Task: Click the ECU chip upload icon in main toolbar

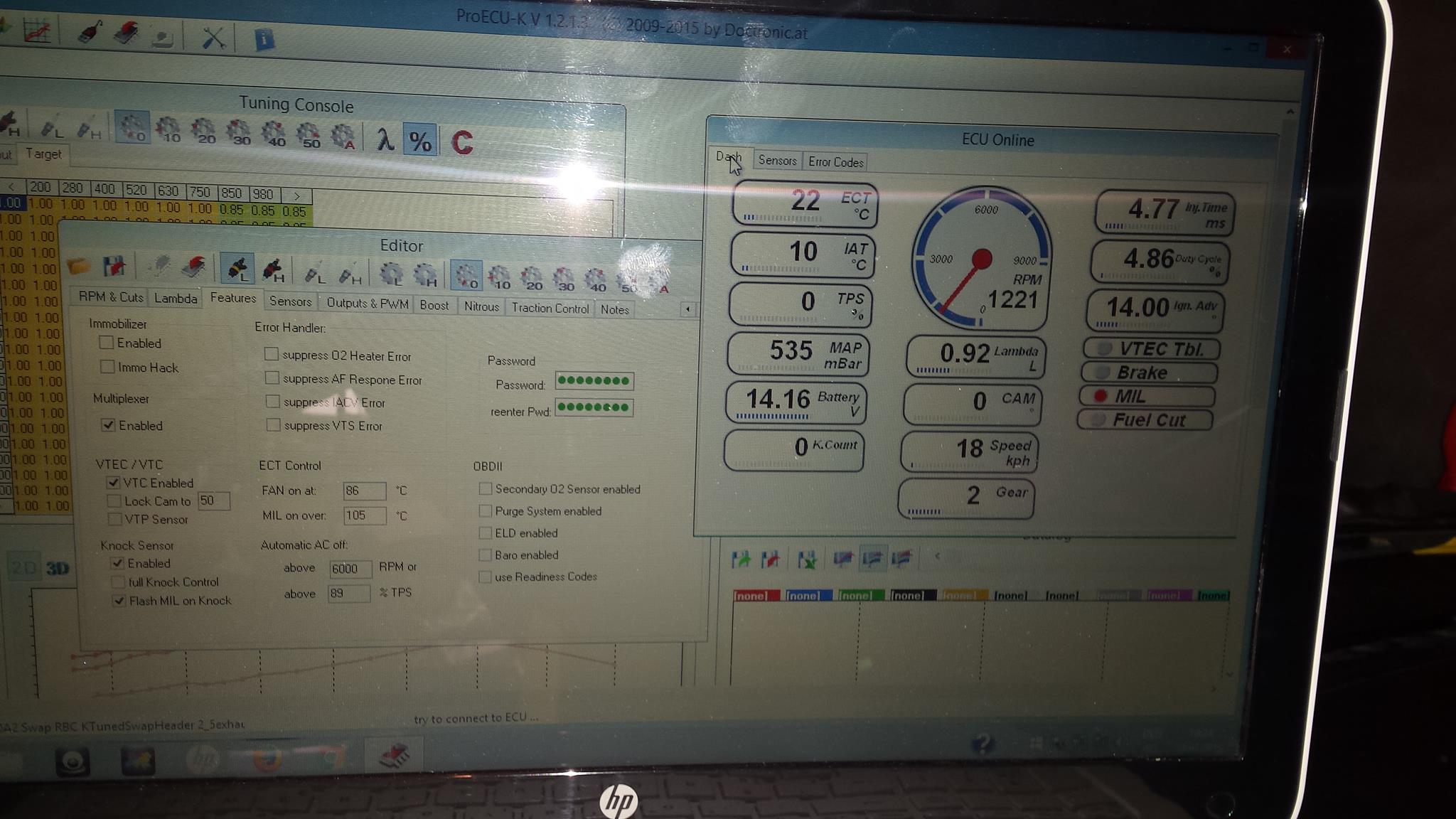Action: [127, 33]
